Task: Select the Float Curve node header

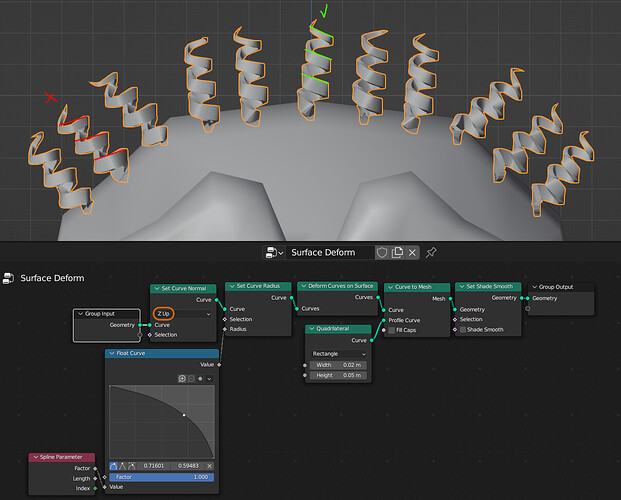Action: (162, 353)
